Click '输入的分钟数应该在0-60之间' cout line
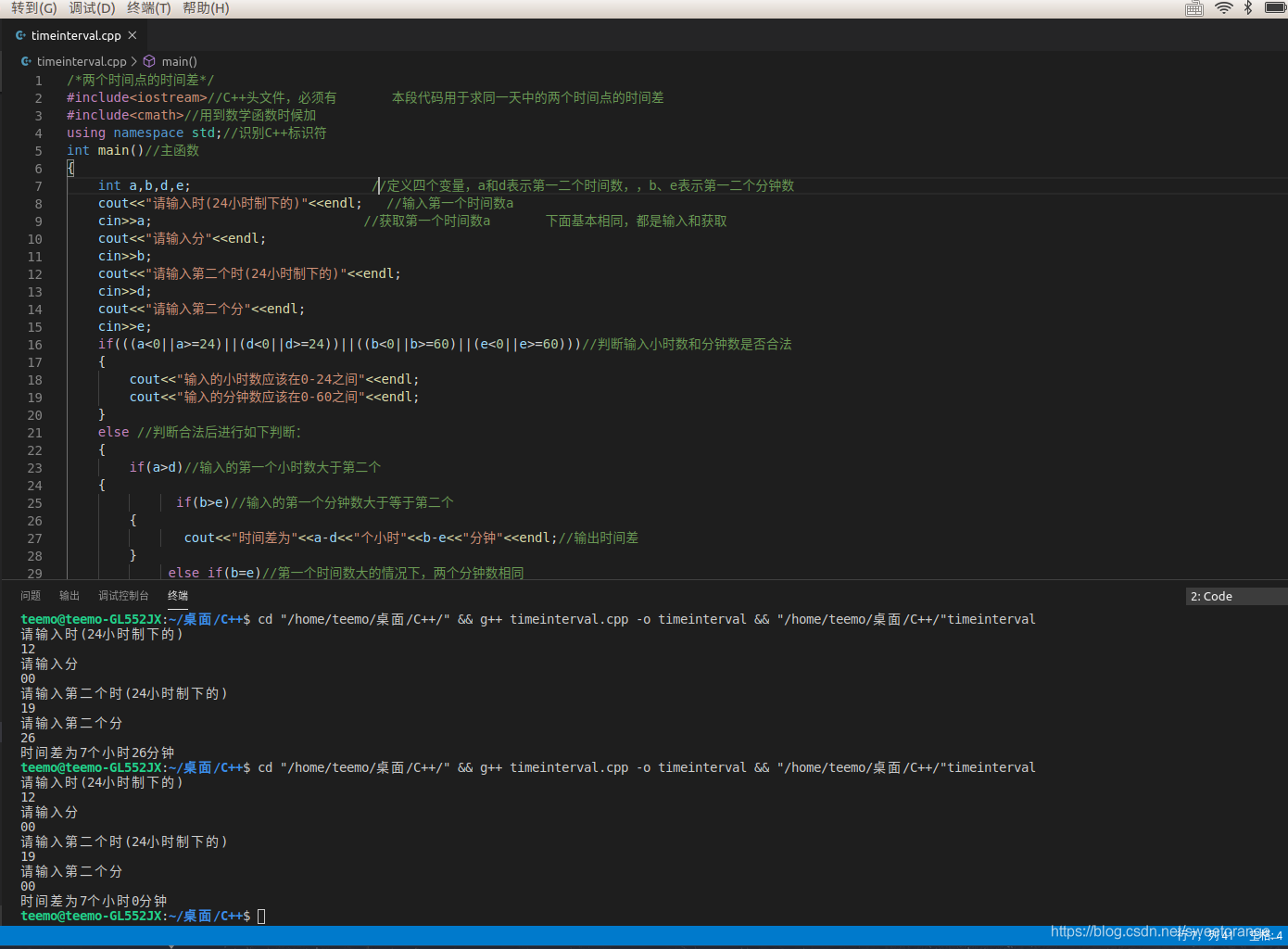 tap(274, 397)
